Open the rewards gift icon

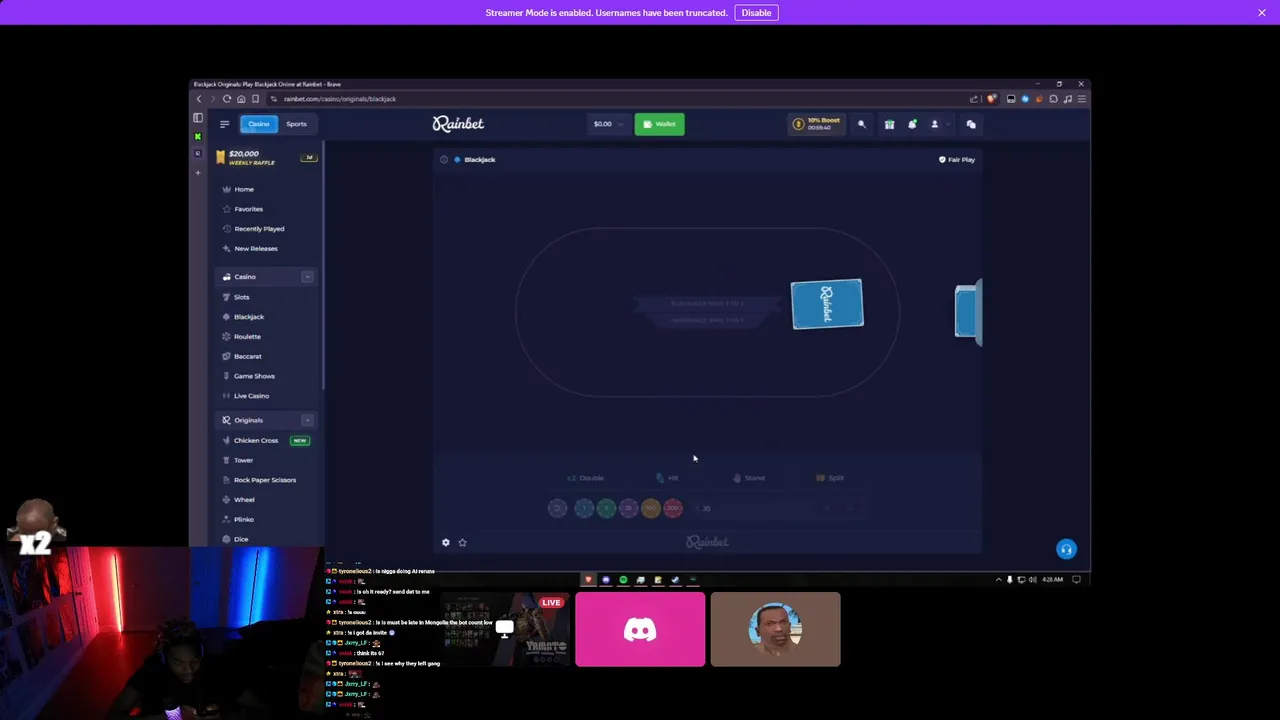coord(889,124)
